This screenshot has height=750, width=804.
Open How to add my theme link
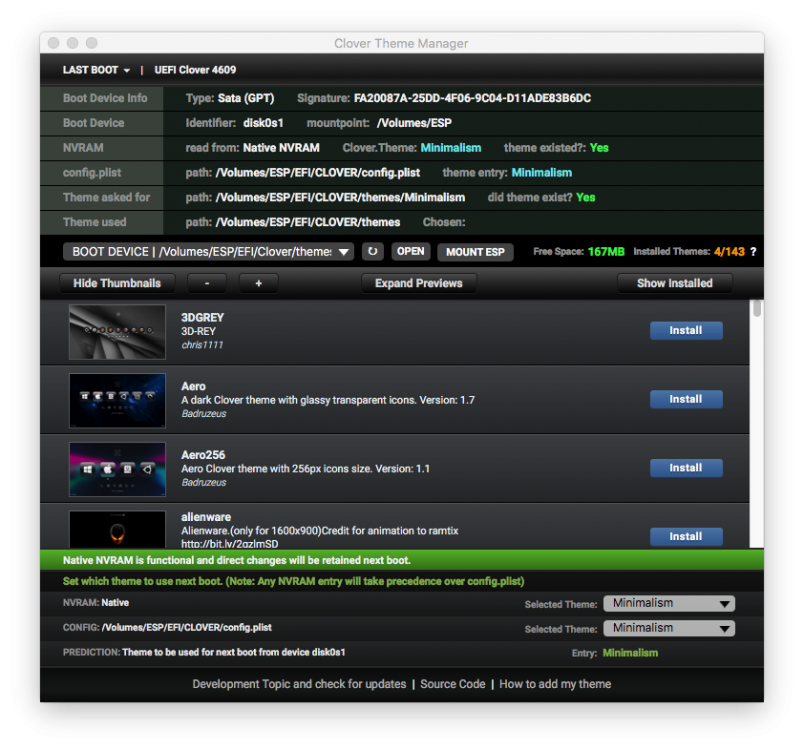(x=555, y=684)
